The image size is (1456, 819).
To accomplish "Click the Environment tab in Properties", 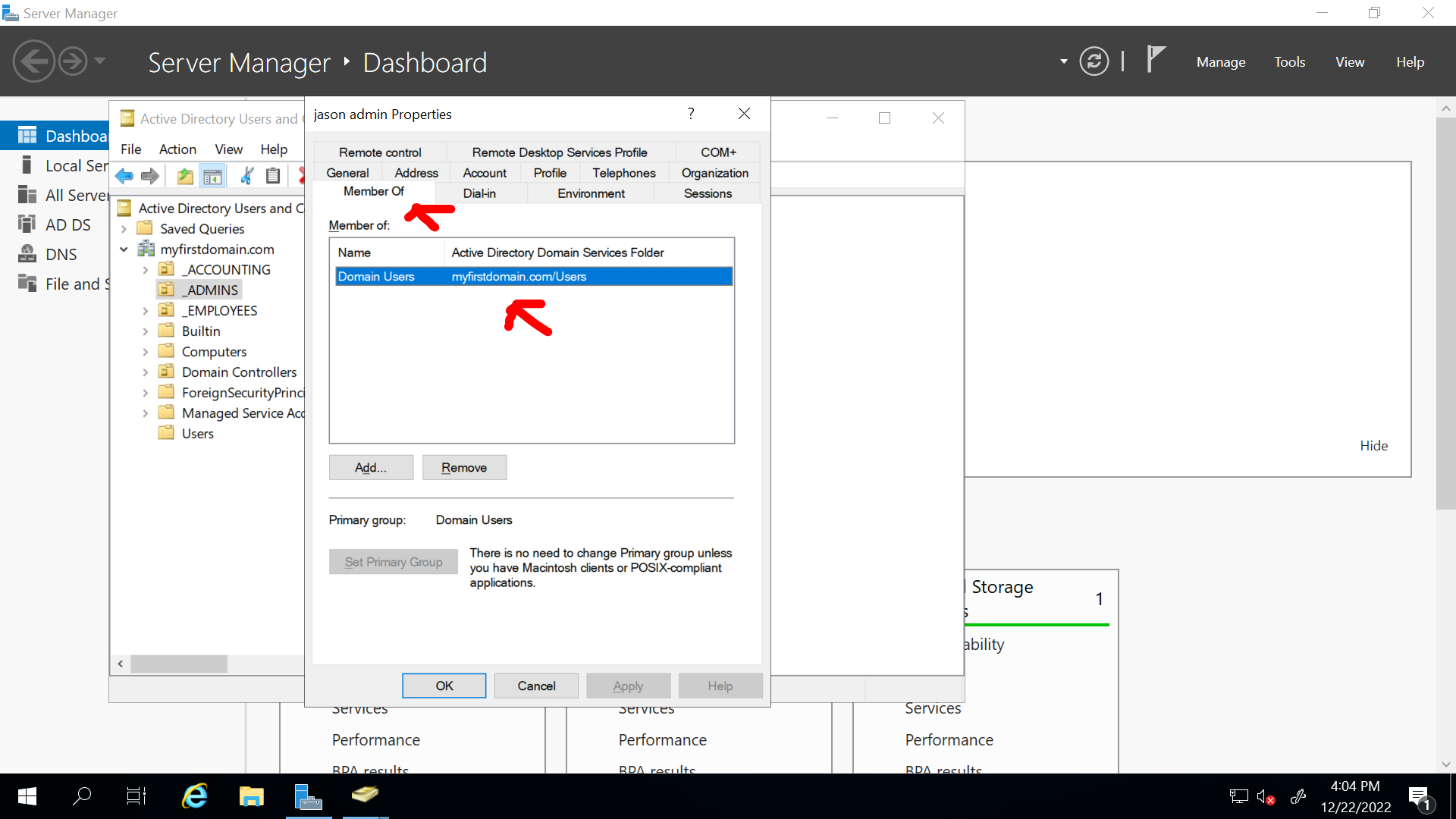I will pyautogui.click(x=591, y=193).
